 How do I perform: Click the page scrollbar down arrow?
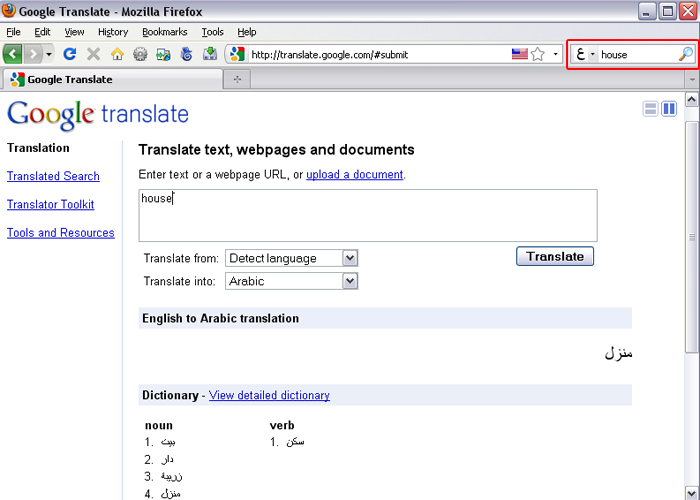(692, 493)
